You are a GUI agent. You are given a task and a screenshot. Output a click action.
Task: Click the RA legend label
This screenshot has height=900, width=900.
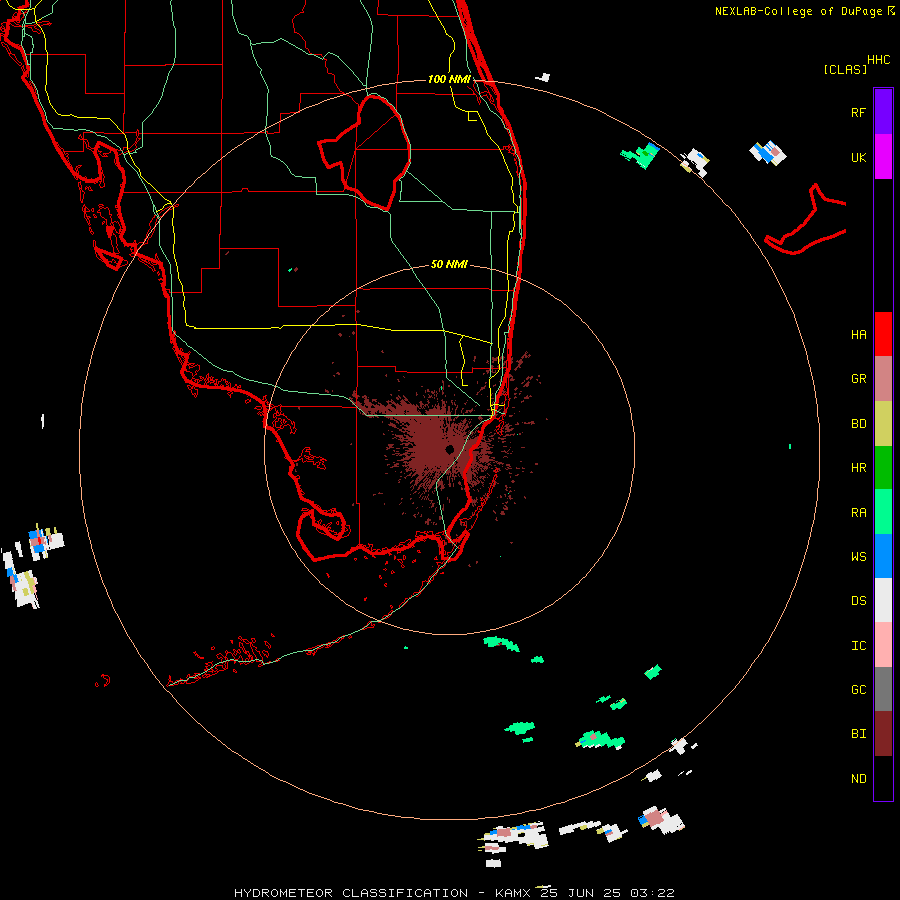pyautogui.click(x=858, y=513)
